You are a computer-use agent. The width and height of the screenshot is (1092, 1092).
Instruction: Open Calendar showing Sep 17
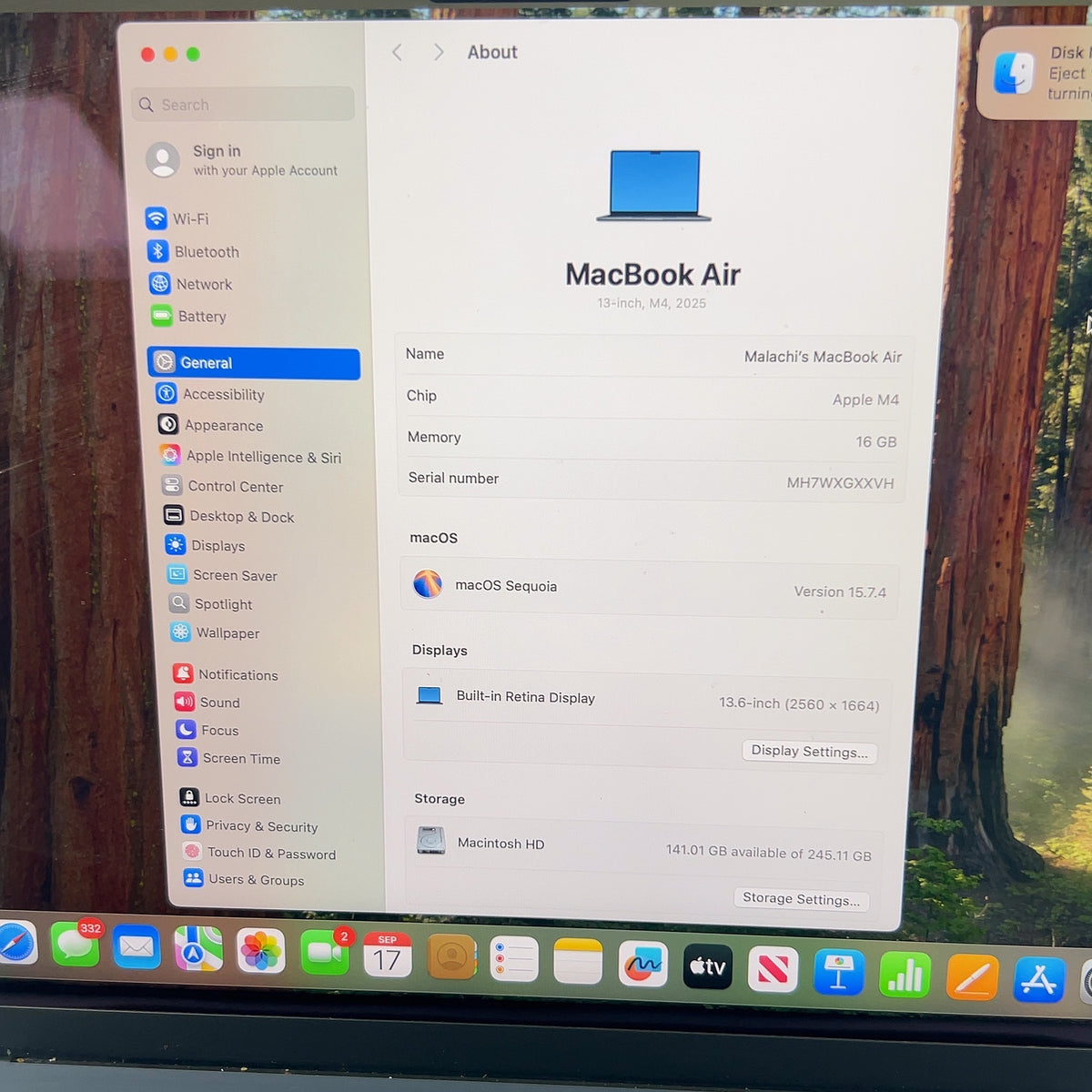coord(388,955)
